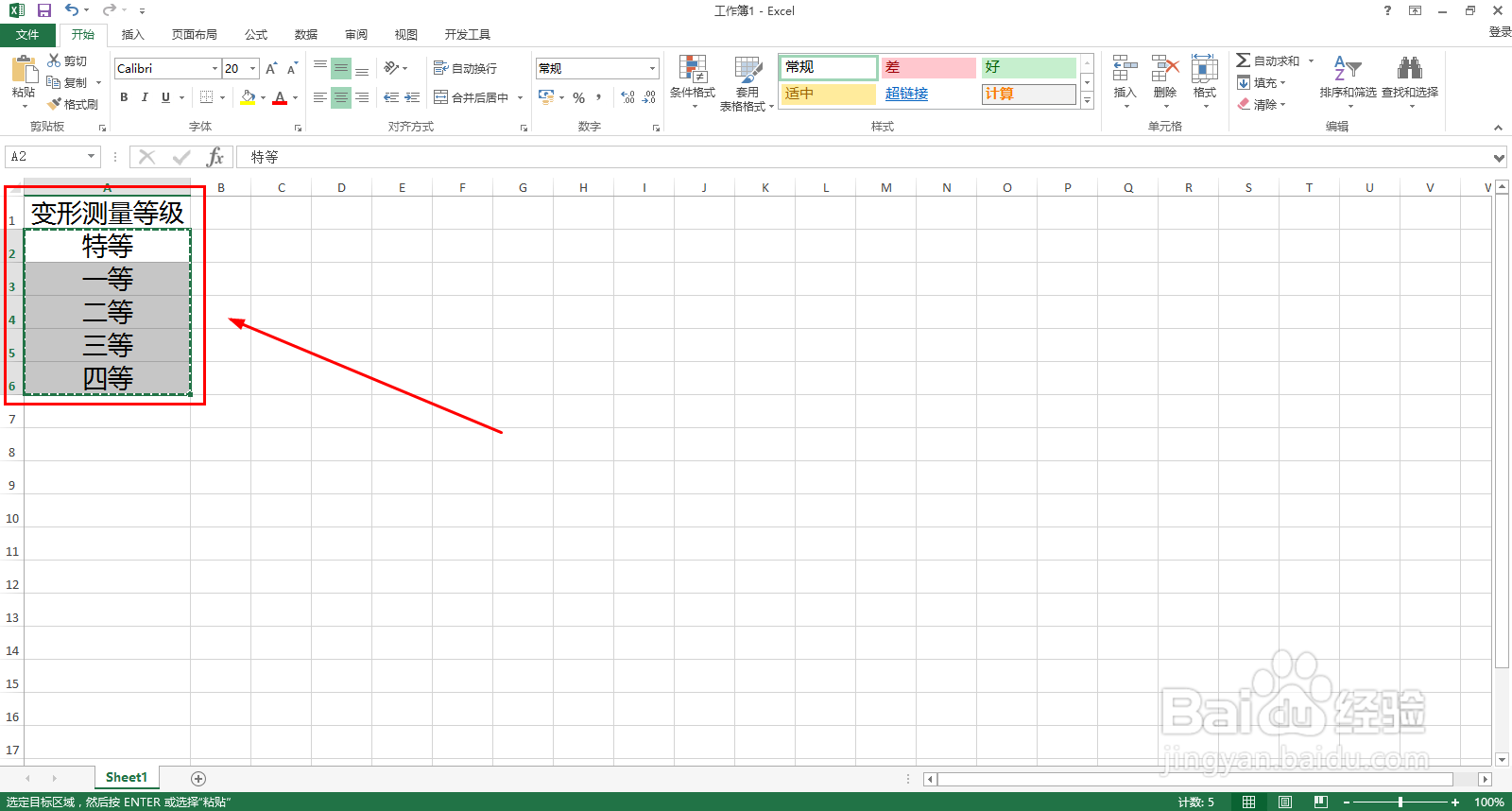Screen dimensions: 1512x811
Task: Decrease decimal places icon
Action: [649, 97]
